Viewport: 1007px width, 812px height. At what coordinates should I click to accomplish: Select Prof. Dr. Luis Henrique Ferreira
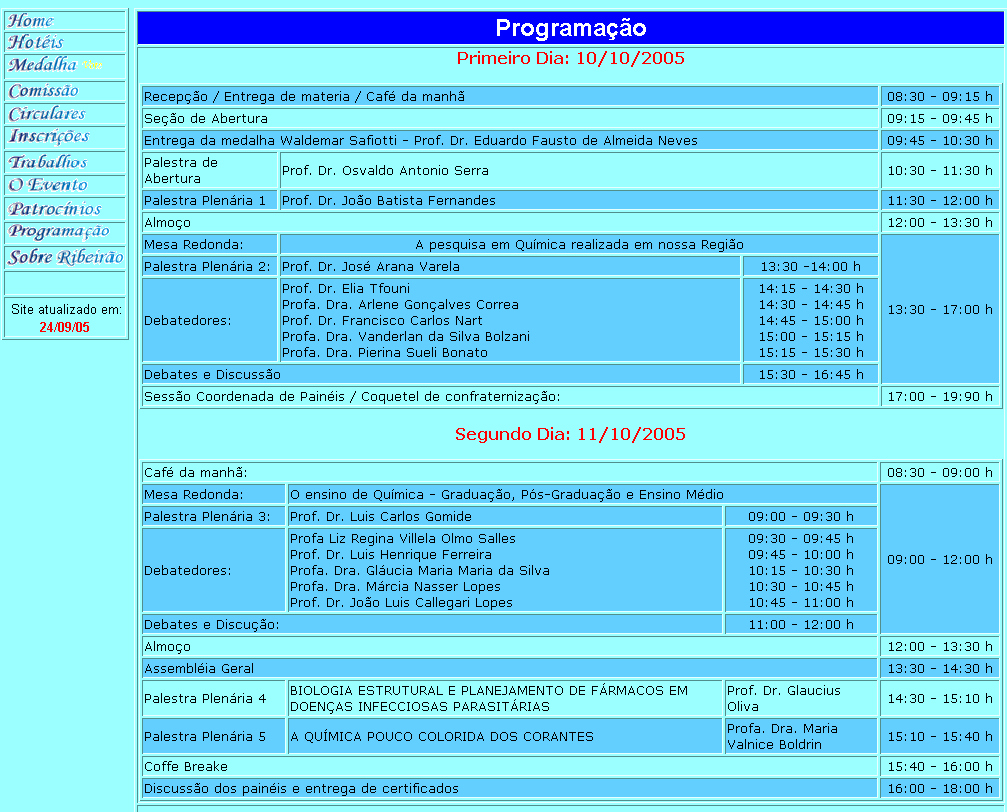[390, 554]
